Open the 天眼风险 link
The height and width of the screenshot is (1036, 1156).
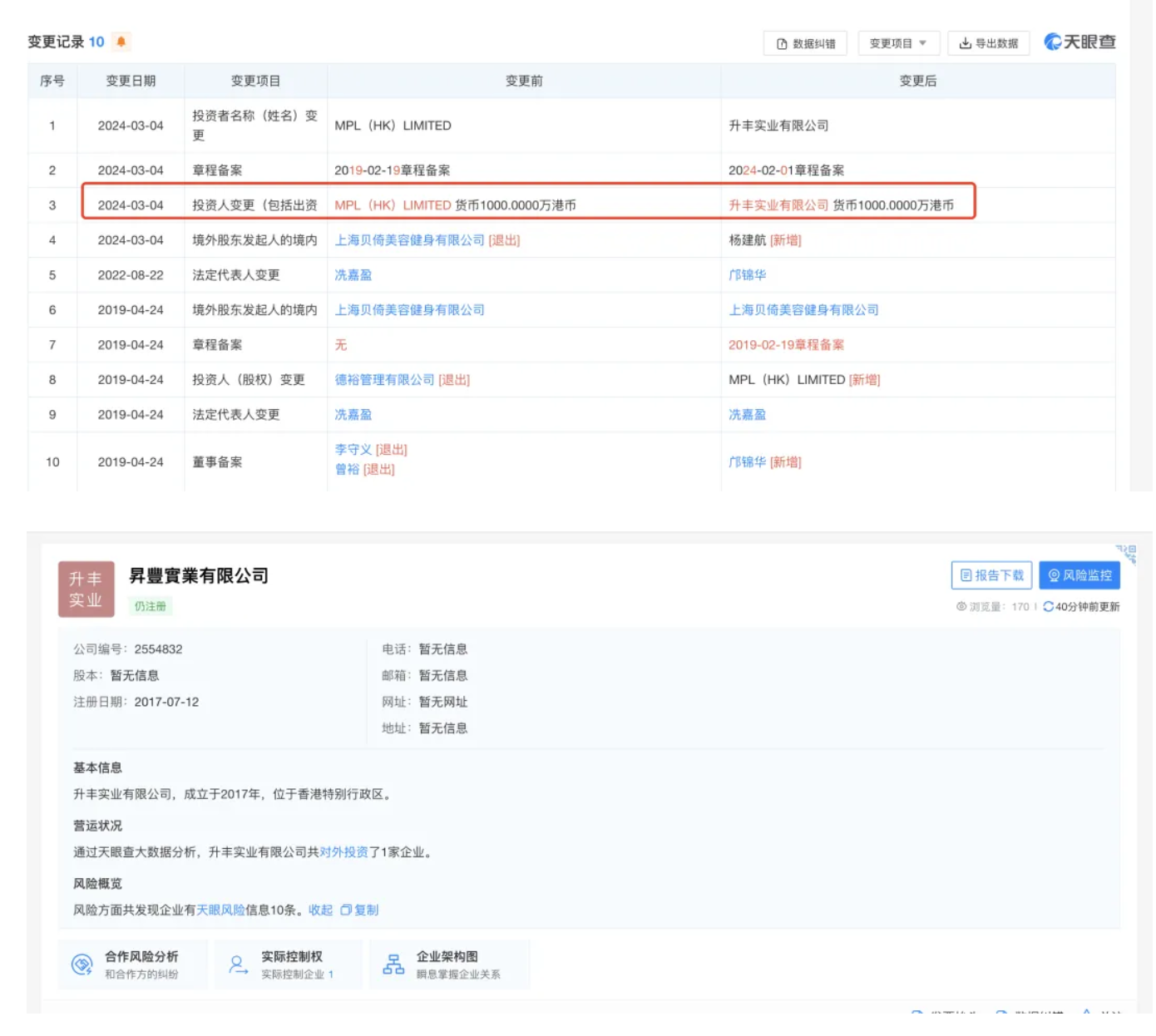[221, 910]
